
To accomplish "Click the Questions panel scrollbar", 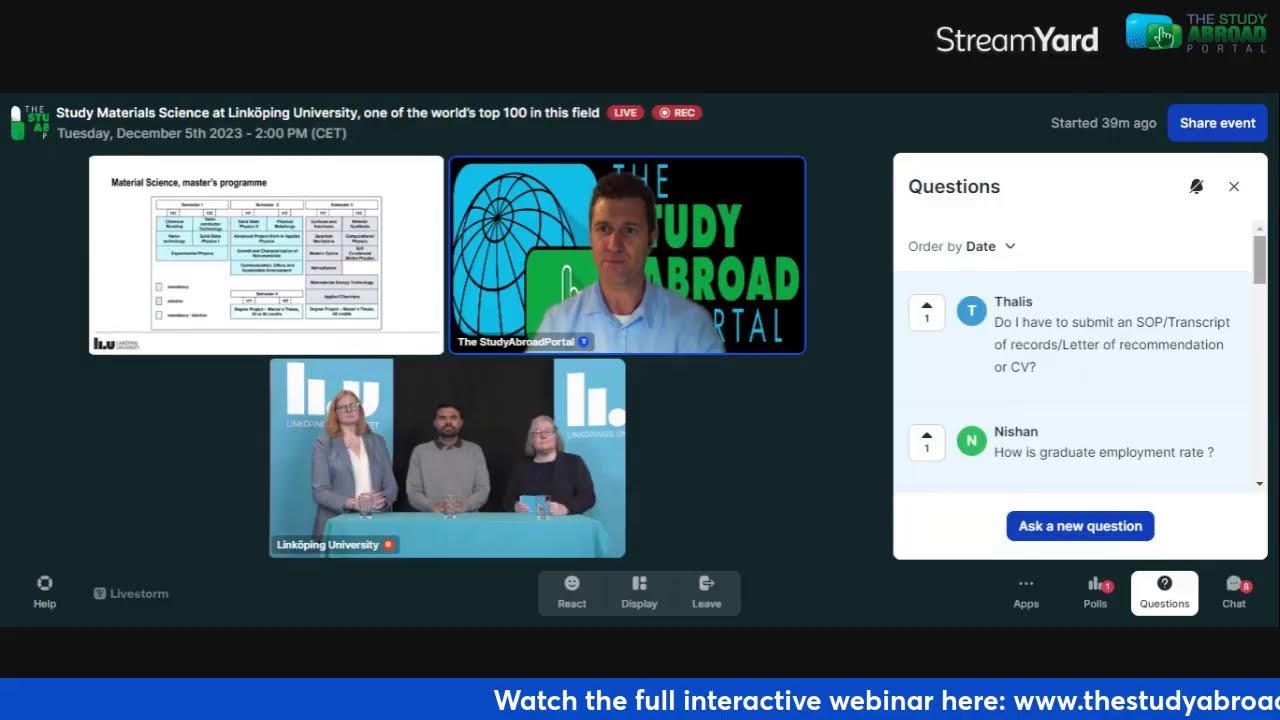I will [1259, 260].
